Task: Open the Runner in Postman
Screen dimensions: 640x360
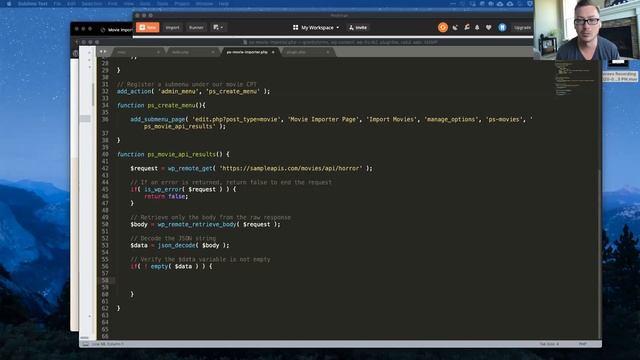Action: [x=196, y=27]
